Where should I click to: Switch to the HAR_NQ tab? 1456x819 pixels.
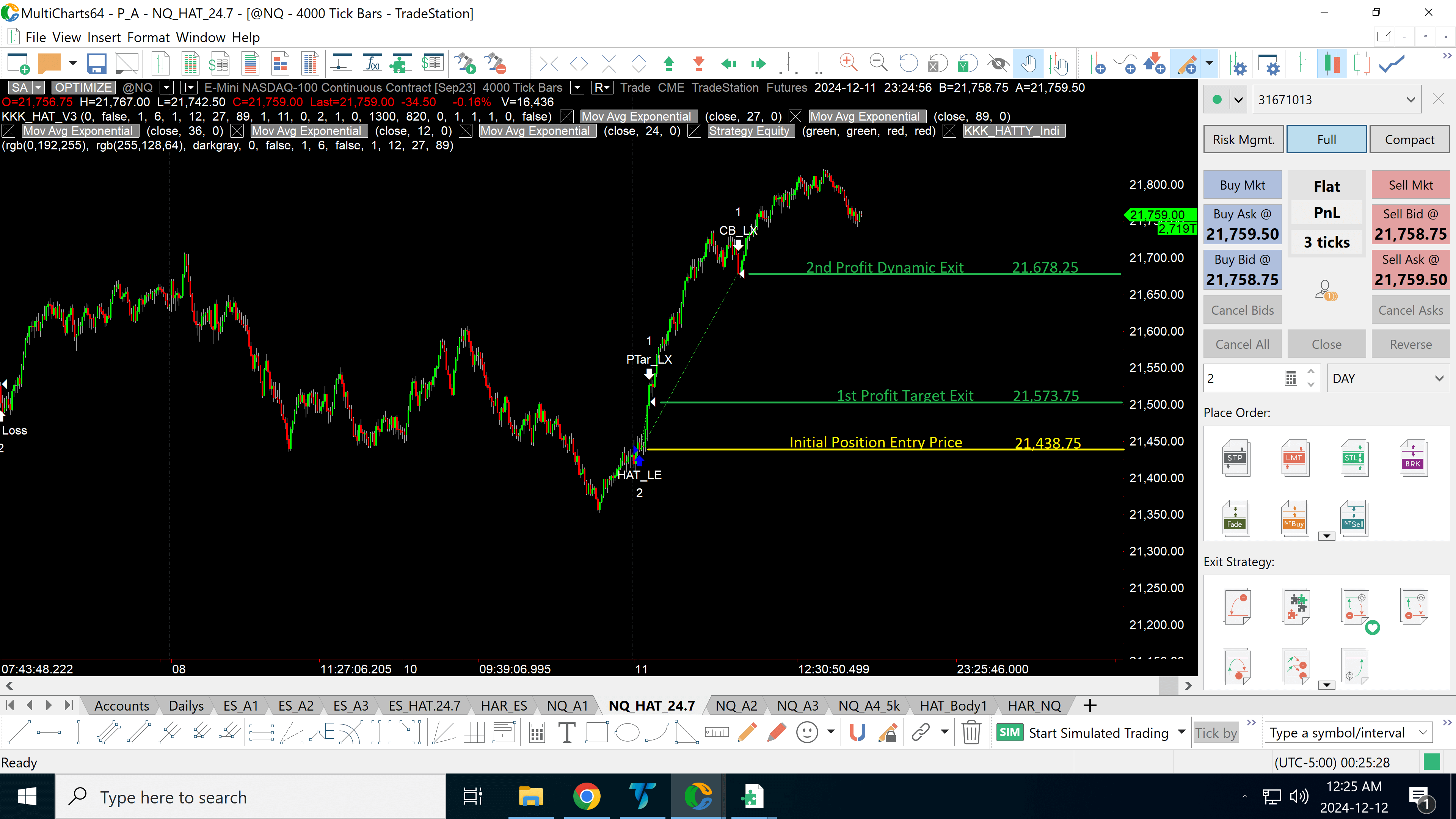pos(1034,705)
